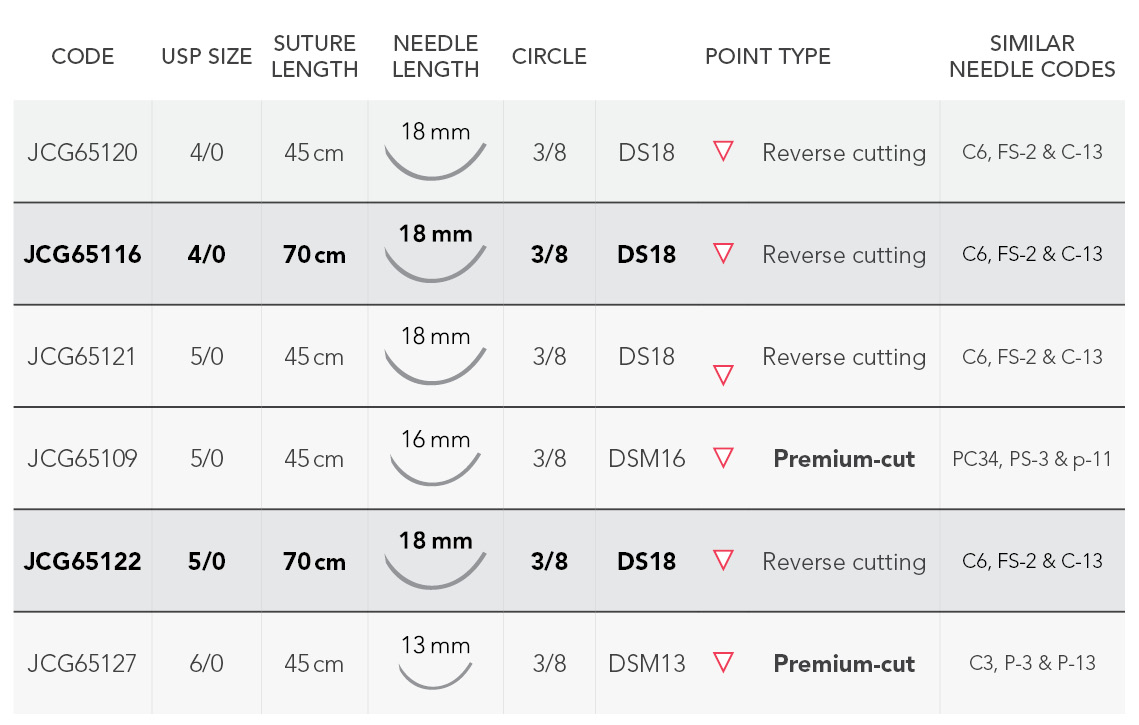The image size is (1139, 725).
Task: Click similar codes PC34, PS-3 & p-11
Action: click(1031, 458)
